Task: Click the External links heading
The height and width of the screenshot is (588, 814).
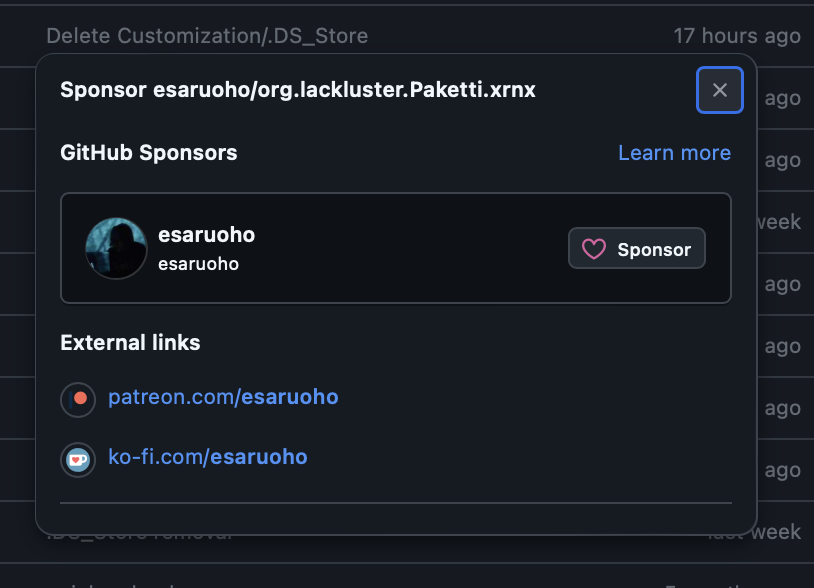Action: point(130,343)
